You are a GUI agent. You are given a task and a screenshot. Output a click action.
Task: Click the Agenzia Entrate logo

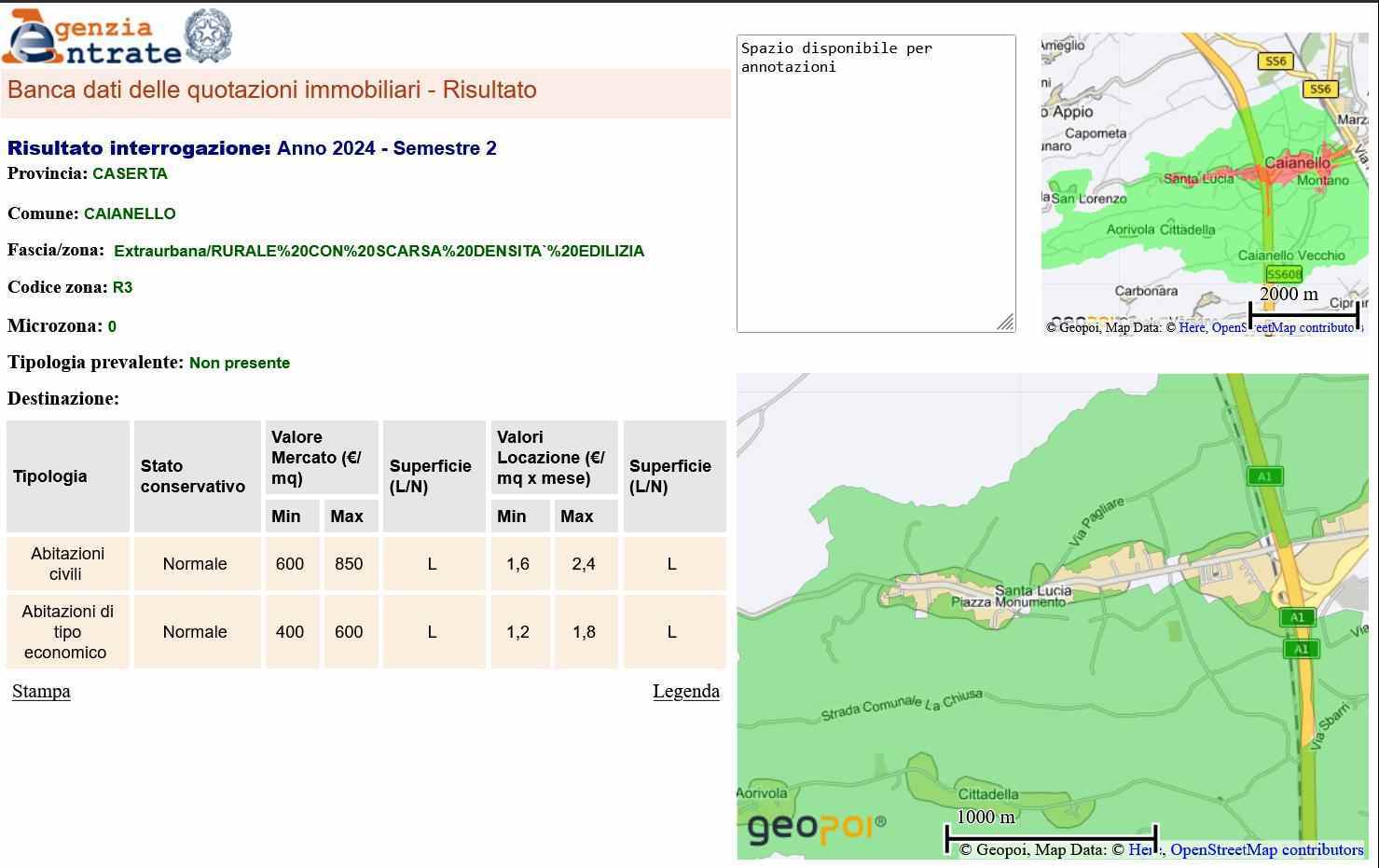(93, 37)
